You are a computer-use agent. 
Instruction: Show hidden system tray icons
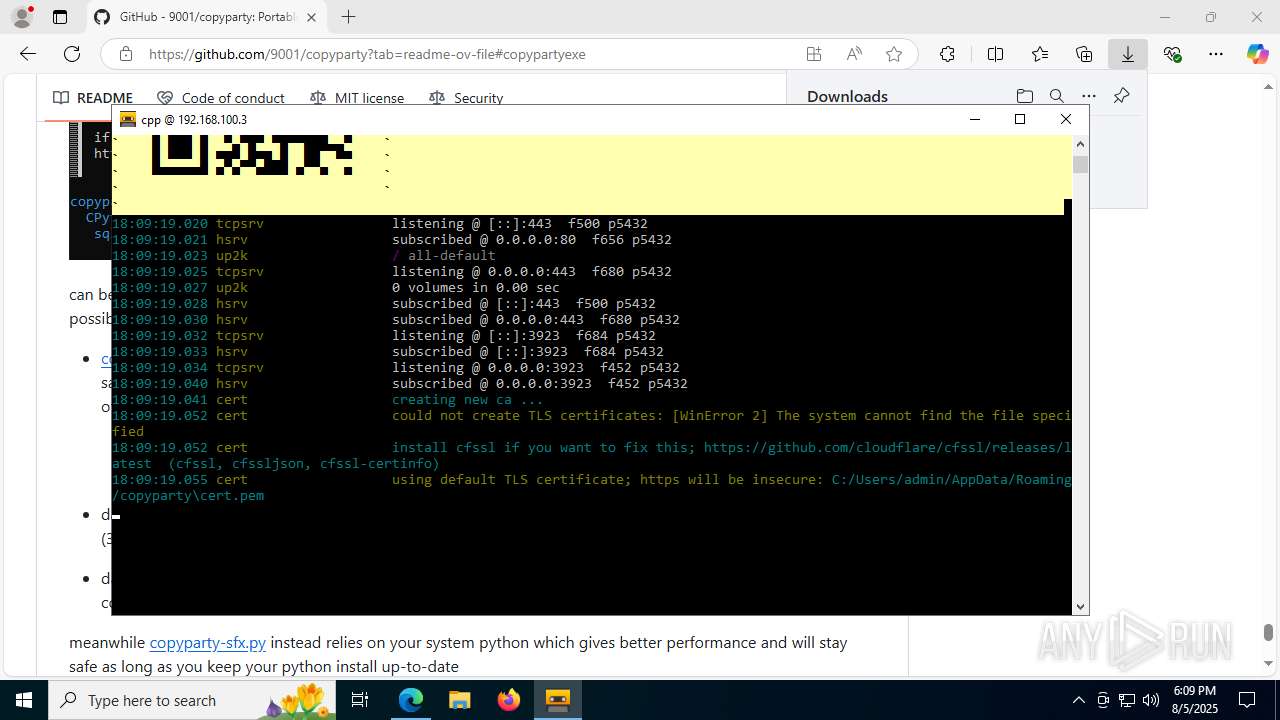[1078, 700]
